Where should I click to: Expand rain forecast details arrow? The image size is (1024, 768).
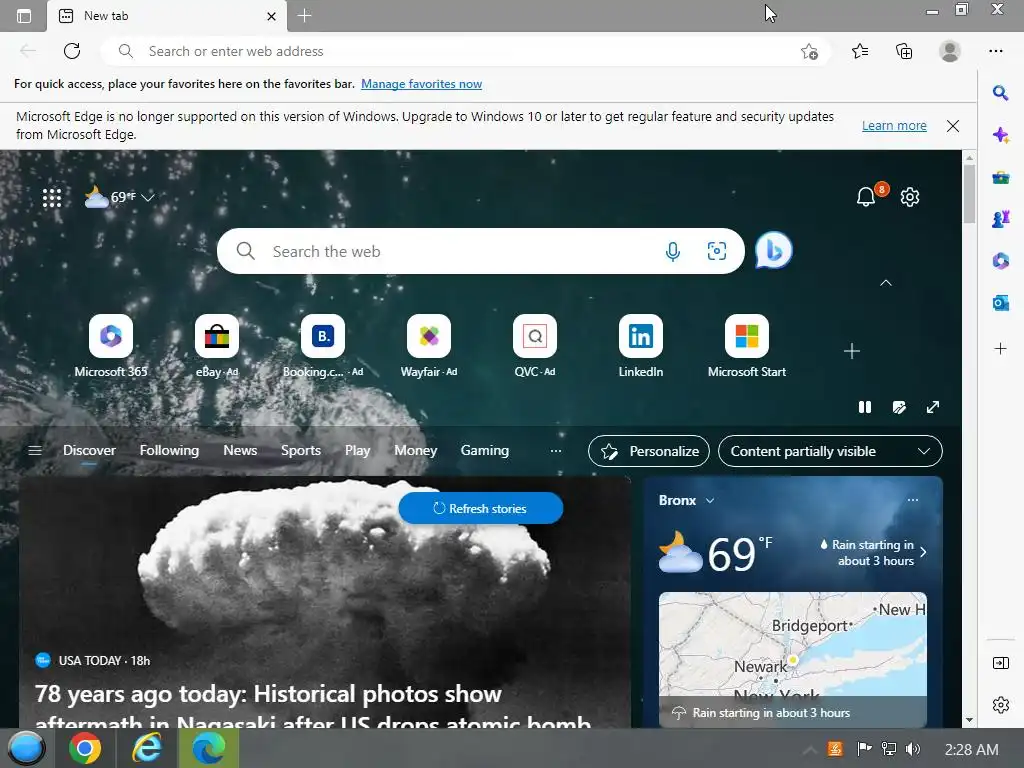tap(923, 552)
